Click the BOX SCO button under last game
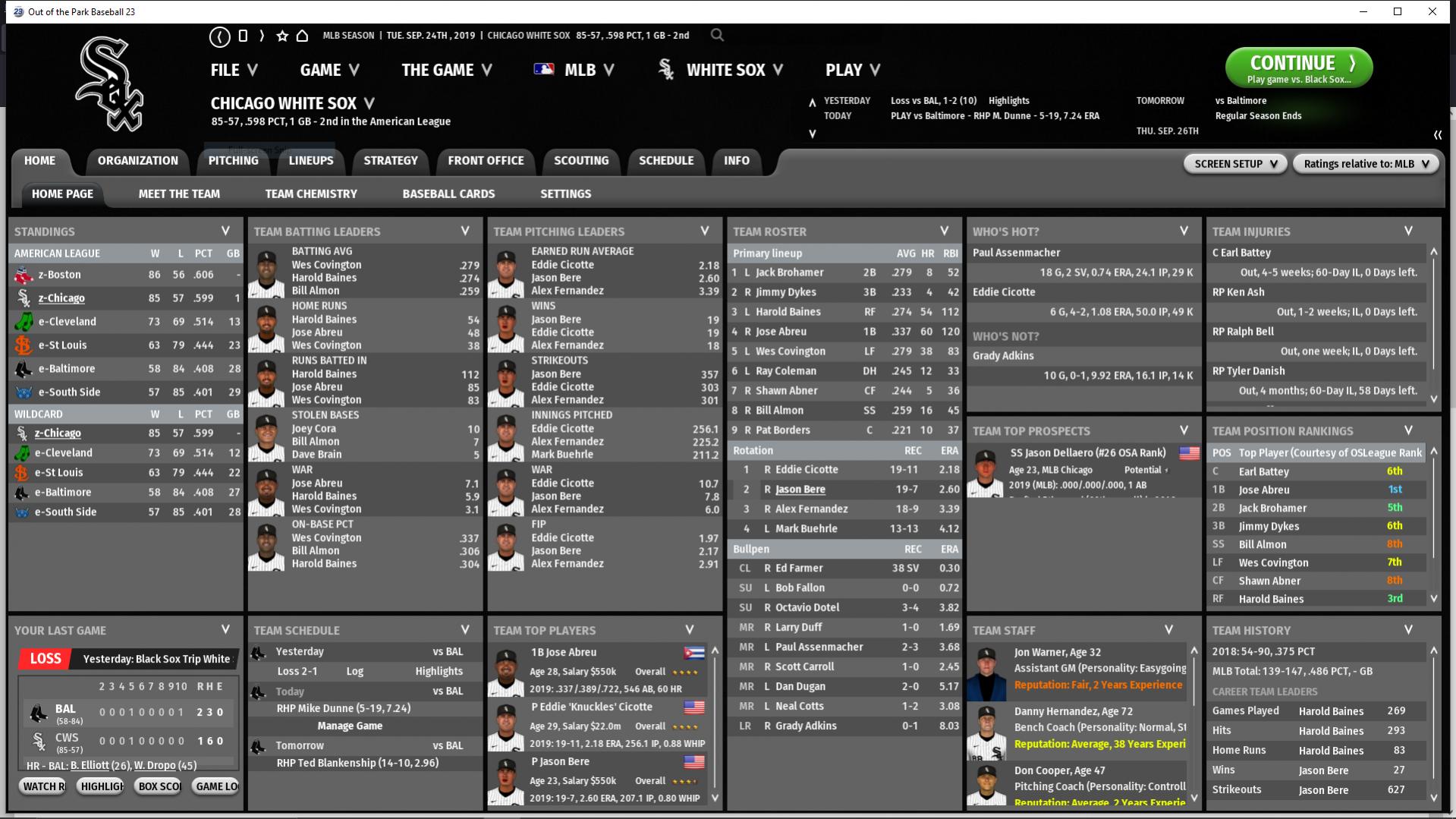 coord(159,786)
